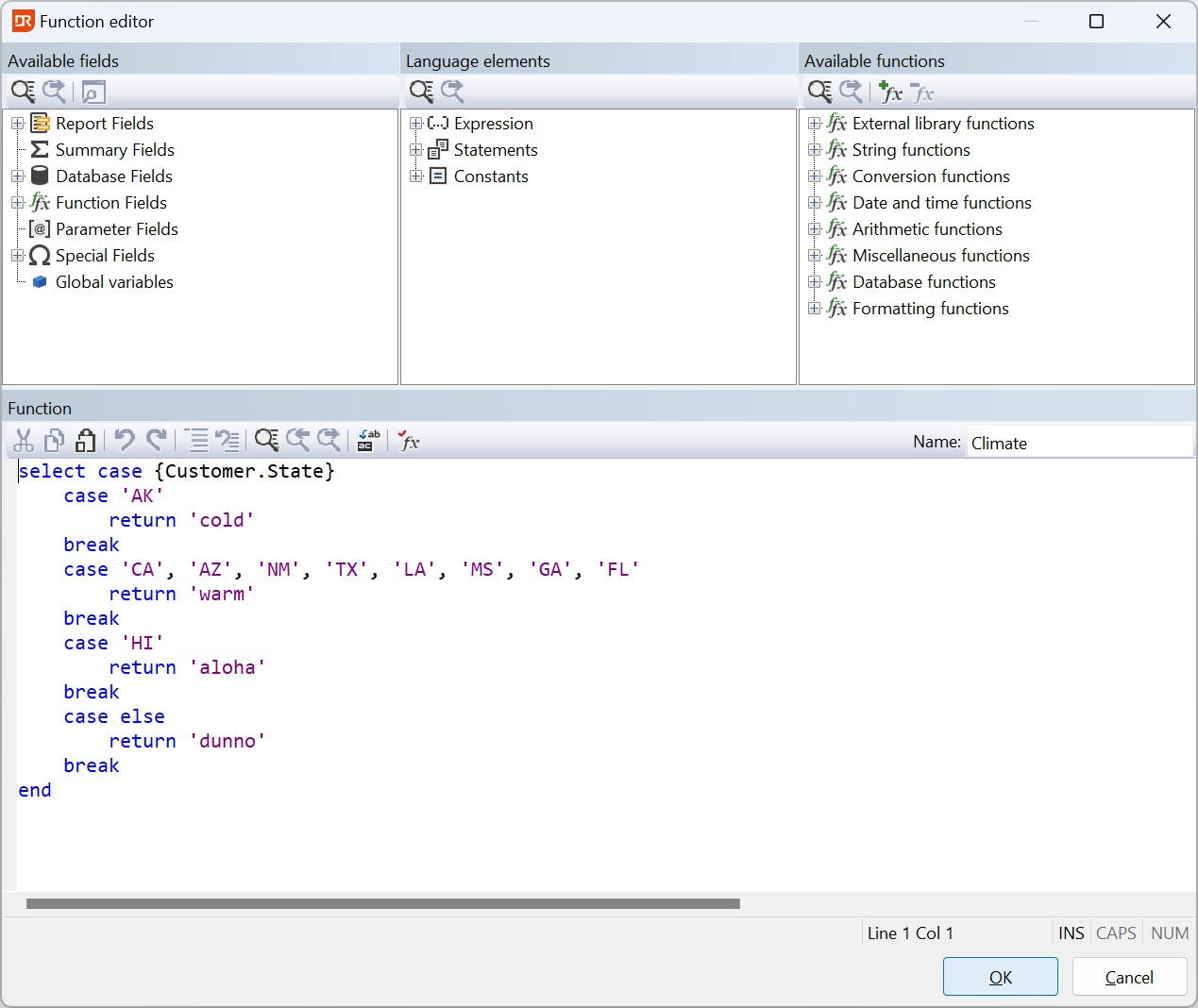Select Global variables tree item
1198x1008 pixels.
[x=114, y=282]
